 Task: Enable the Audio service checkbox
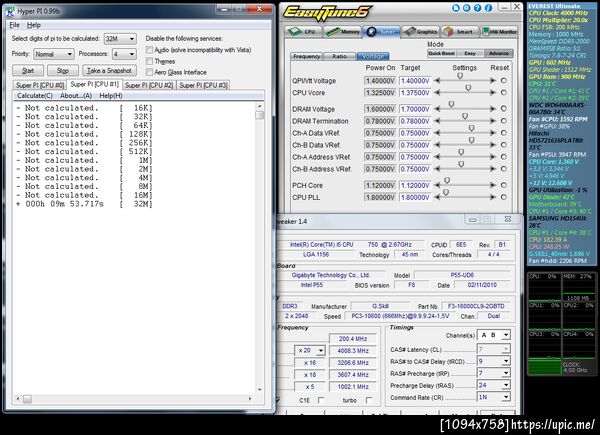coord(149,50)
